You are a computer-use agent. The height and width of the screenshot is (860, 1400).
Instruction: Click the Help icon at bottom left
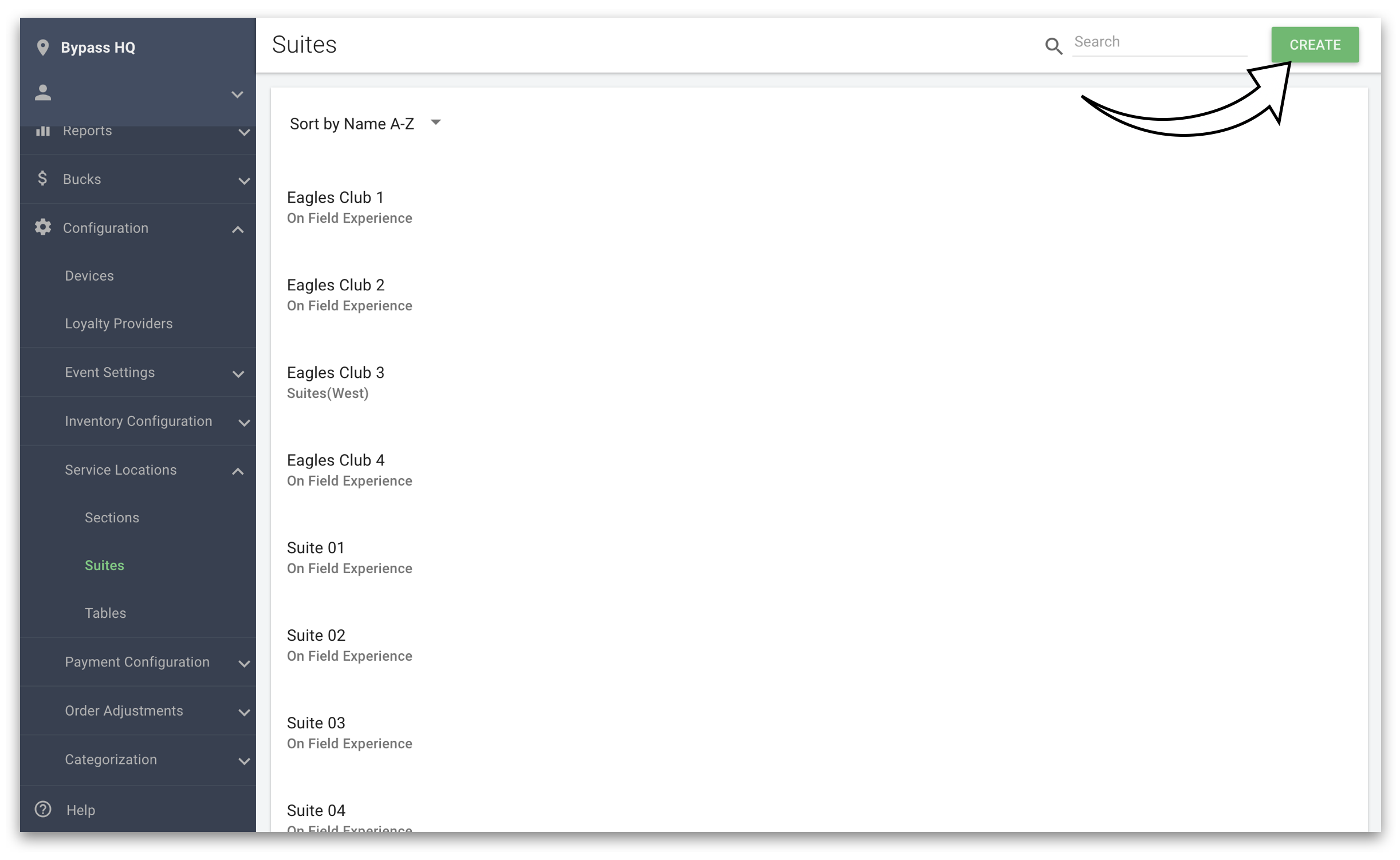pos(41,810)
